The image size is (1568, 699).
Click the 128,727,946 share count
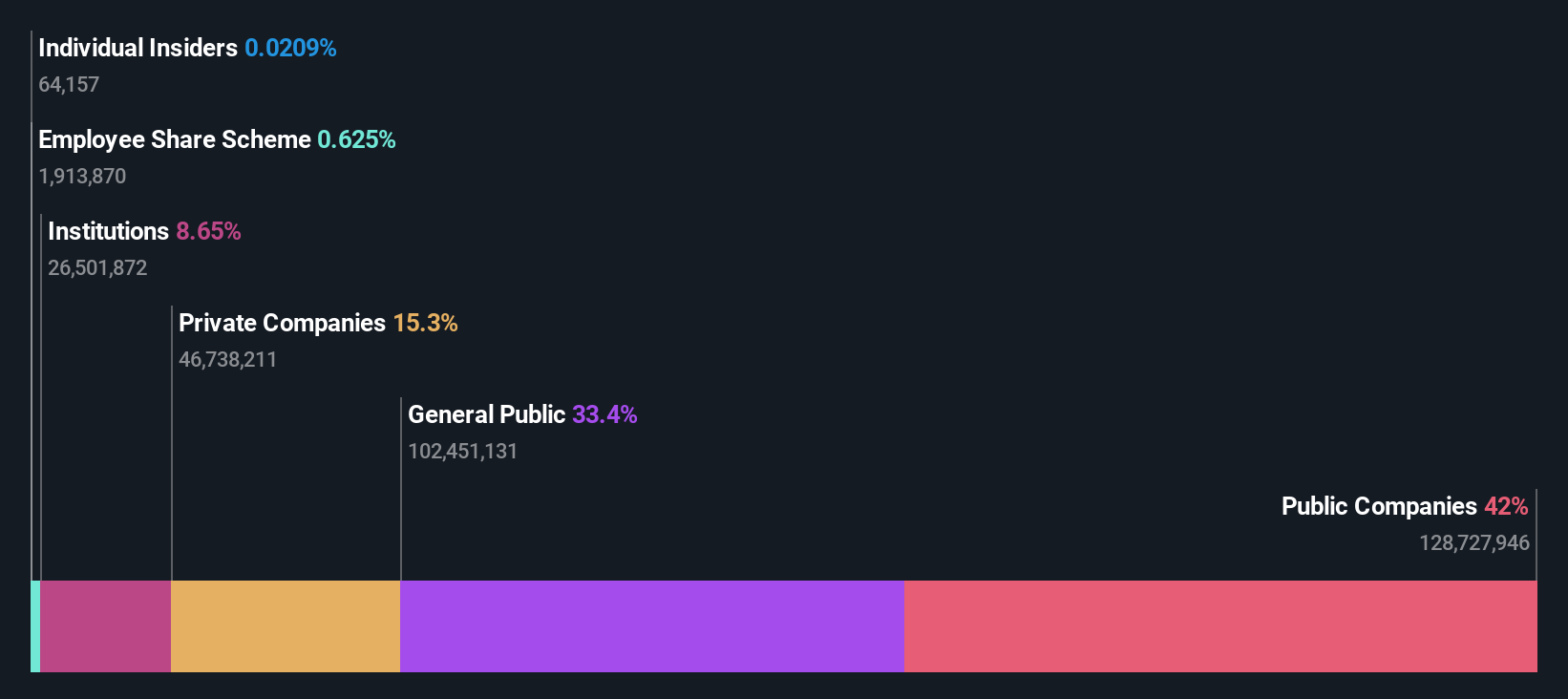(1473, 542)
